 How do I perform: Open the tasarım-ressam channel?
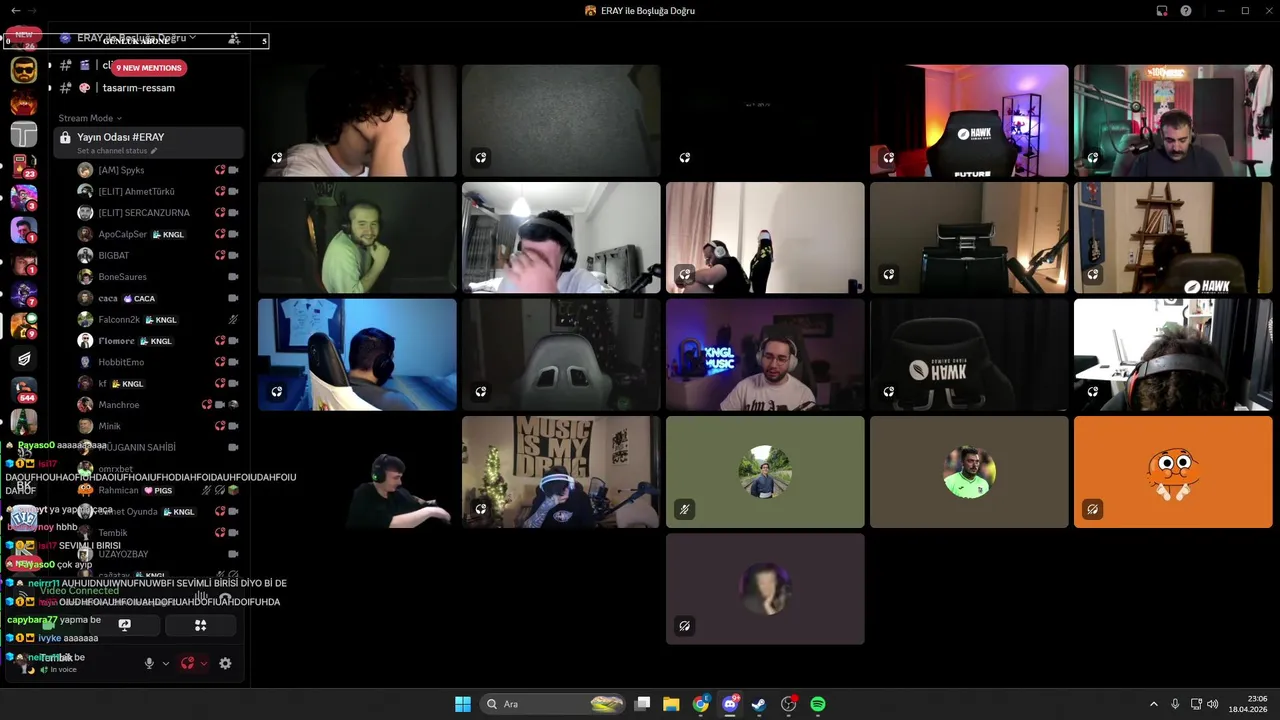click(x=139, y=88)
